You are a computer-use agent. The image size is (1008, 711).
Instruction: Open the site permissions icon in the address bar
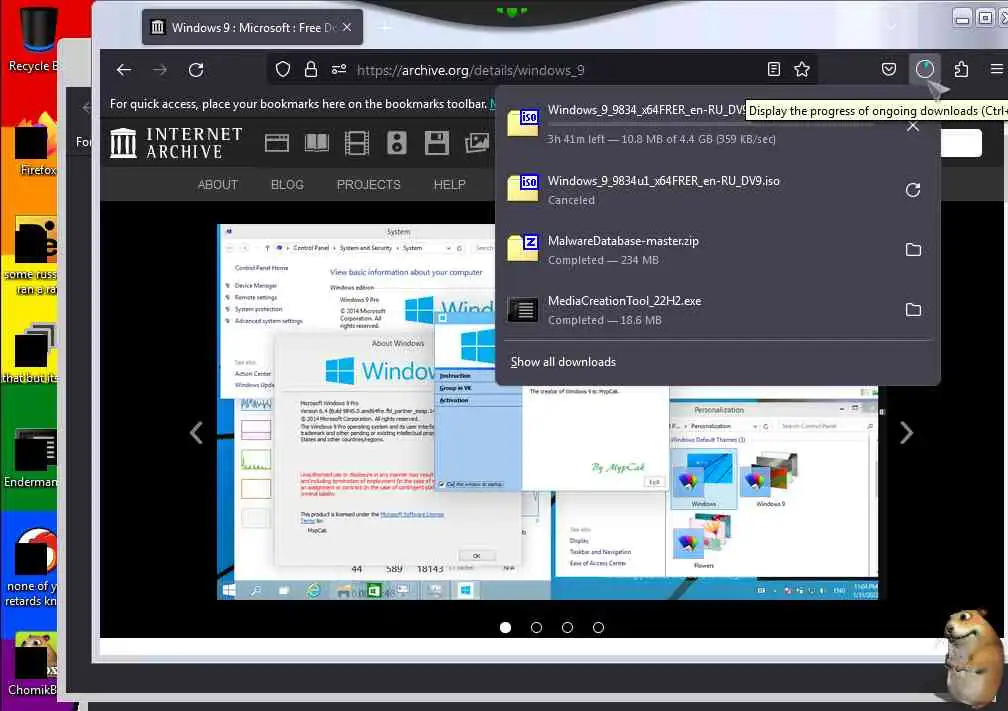339,69
